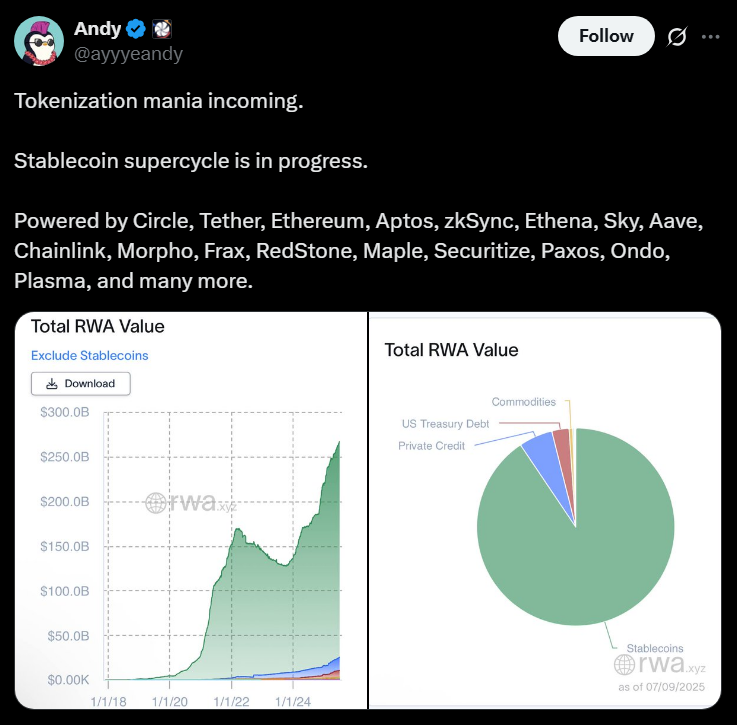
Task: Click the Andy display name
Action: tap(97, 29)
